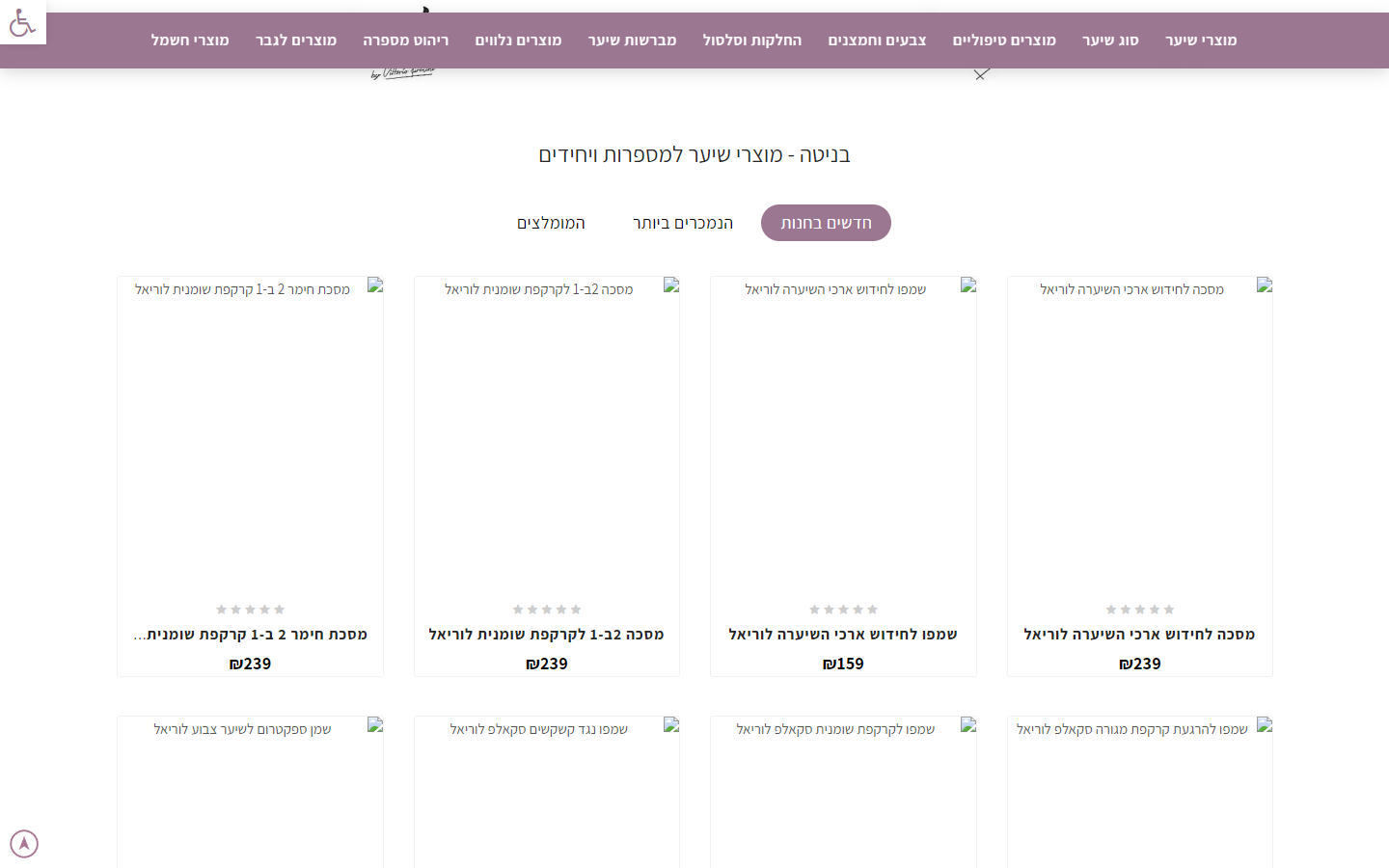Open product image of מסכה לחידוש ארכי השיערה
This screenshot has width=1389, height=868.
[1139, 434]
